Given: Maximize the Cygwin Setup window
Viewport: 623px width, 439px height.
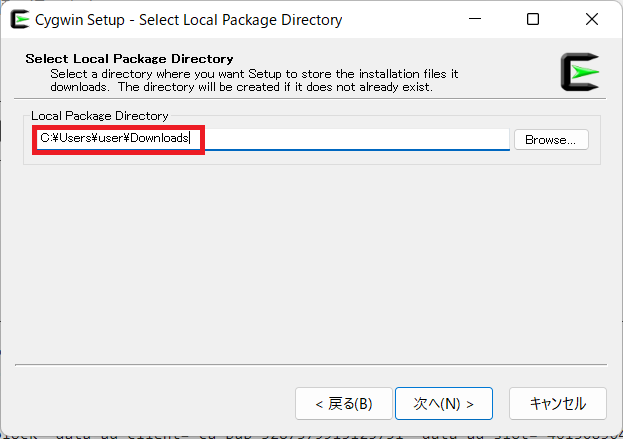Looking at the screenshot, I should pos(533,19).
